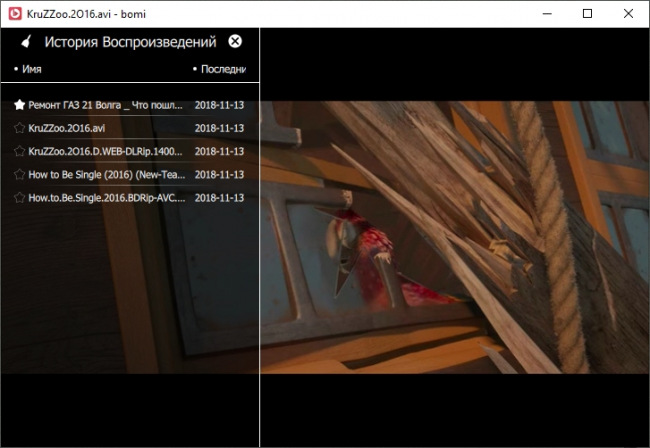Image resolution: width=650 pixels, height=448 pixels.
Task: Click the bomi app icon in title bar
Action: (x=15, y=14)
